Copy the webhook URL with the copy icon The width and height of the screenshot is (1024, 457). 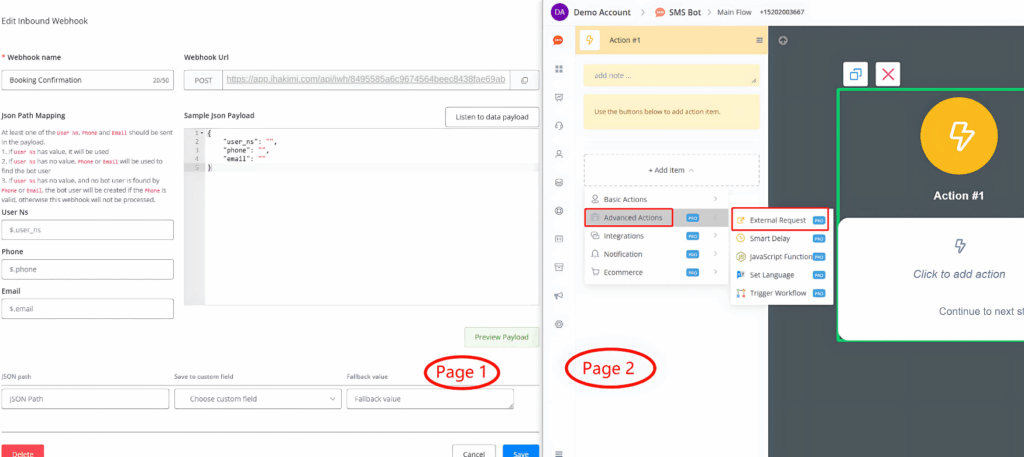(525, 79)
